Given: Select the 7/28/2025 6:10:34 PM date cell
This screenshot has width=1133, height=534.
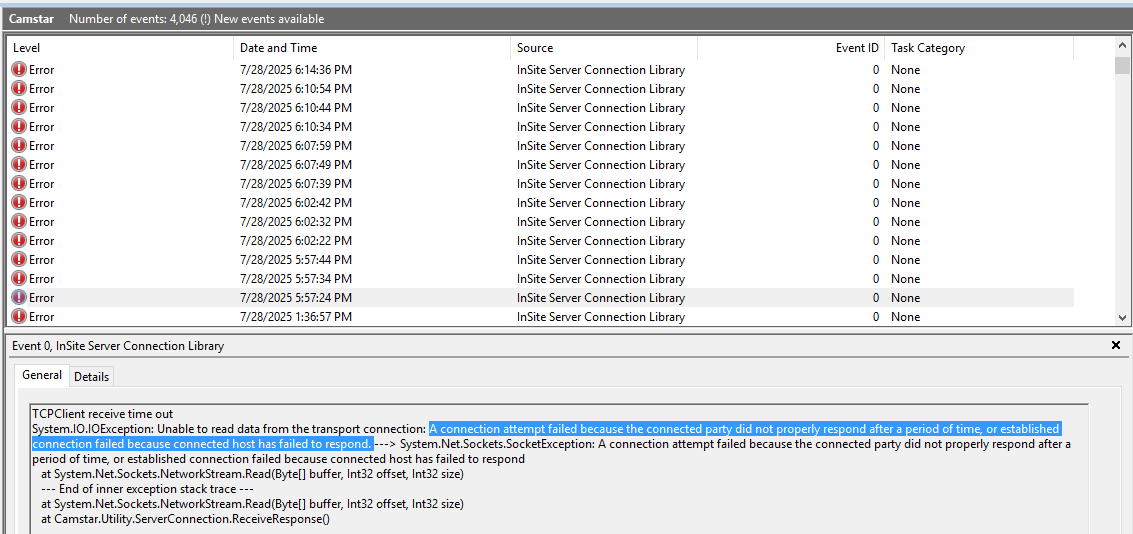Looking at the screenshot, I should (x=296, y=126).
